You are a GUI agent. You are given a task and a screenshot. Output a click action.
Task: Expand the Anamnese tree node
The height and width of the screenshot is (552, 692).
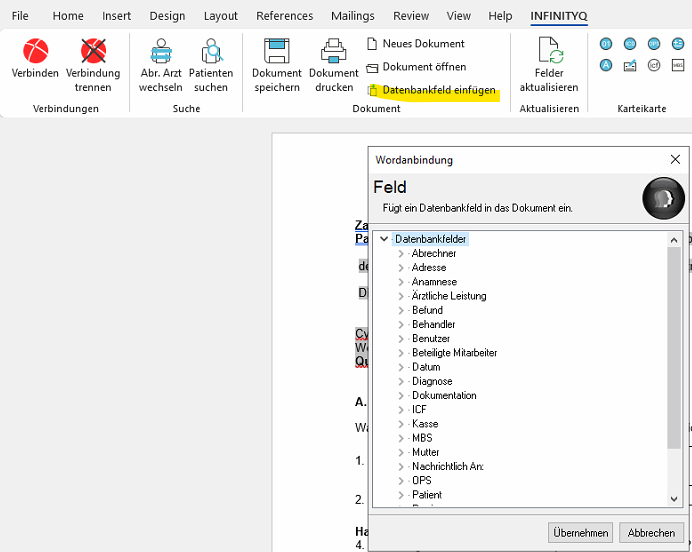401,282
